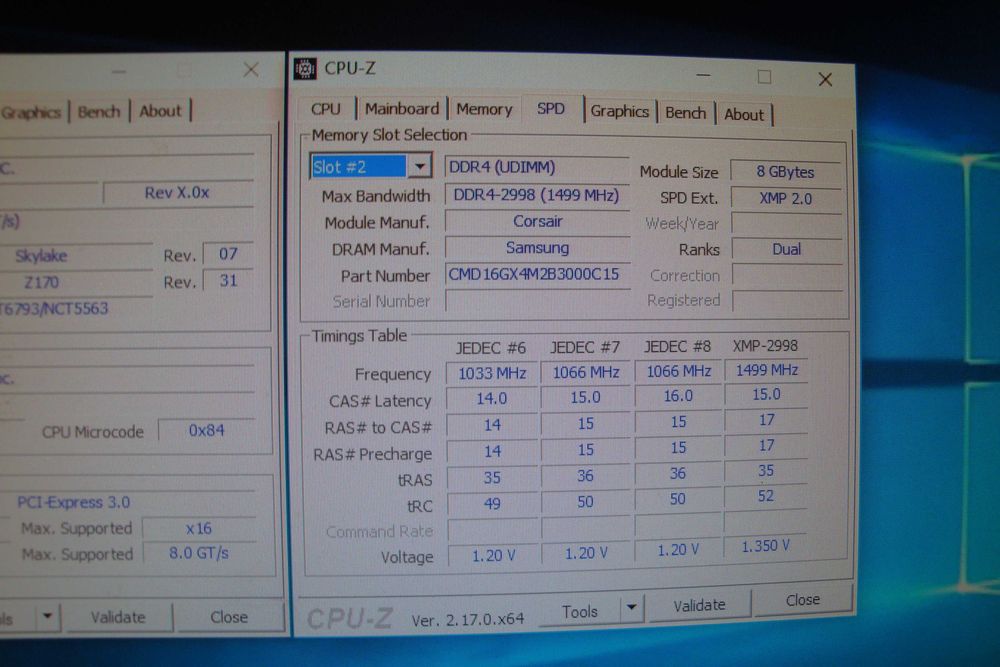
Task: Switch to the CPU tab
Action: pos(326,109)
